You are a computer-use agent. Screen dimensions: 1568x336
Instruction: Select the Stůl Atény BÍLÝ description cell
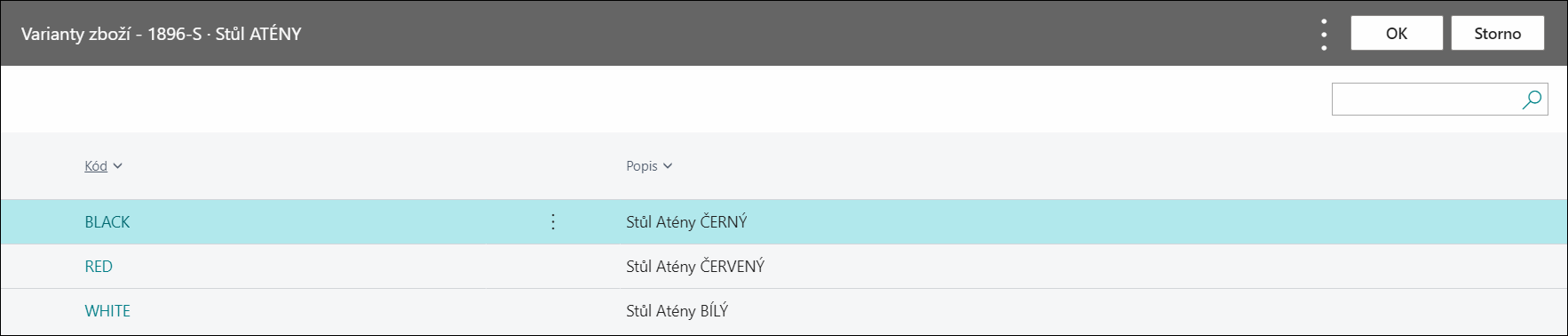(x=677, y=311)
